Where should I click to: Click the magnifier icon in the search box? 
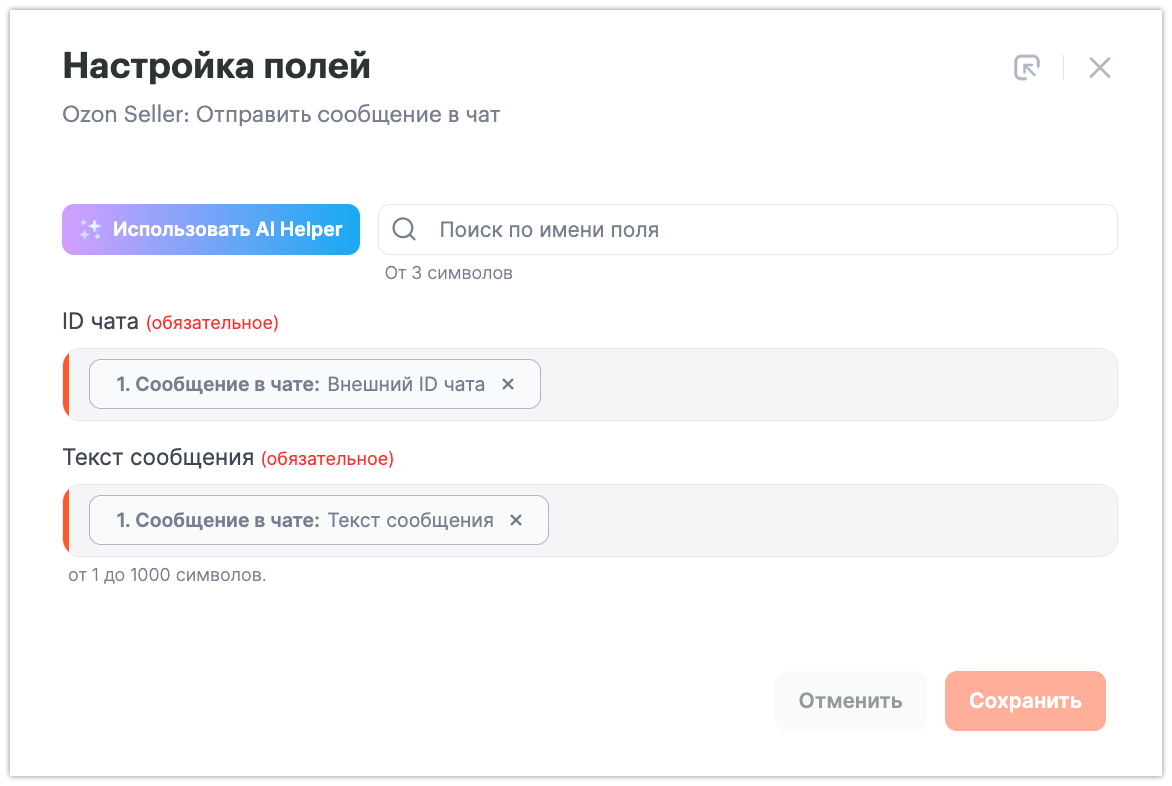[404, 230]
